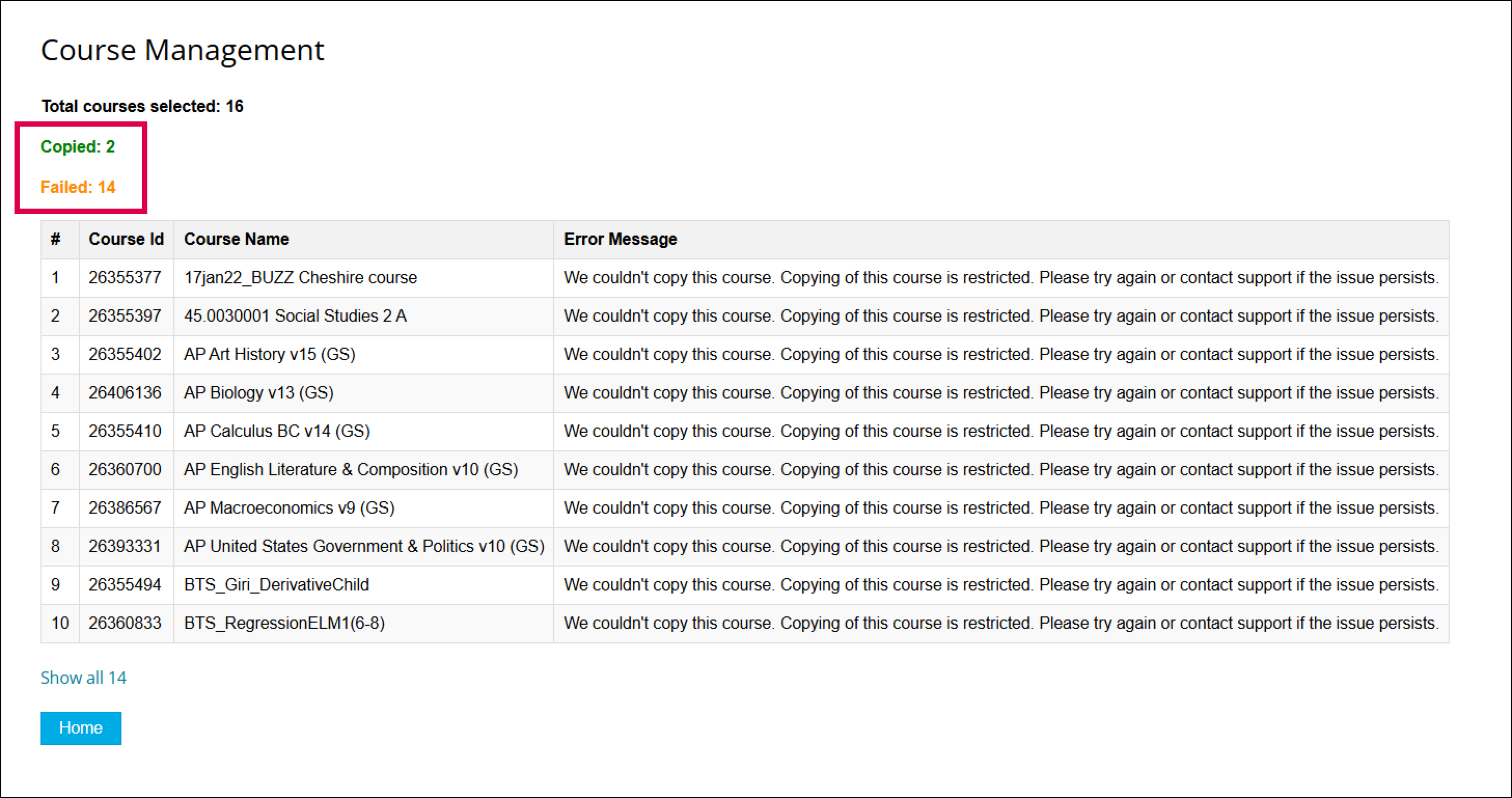Viewport: 1512px width, 798px height.
Task: Click AP Biology v13 (GS) course name
Action: 258,393
